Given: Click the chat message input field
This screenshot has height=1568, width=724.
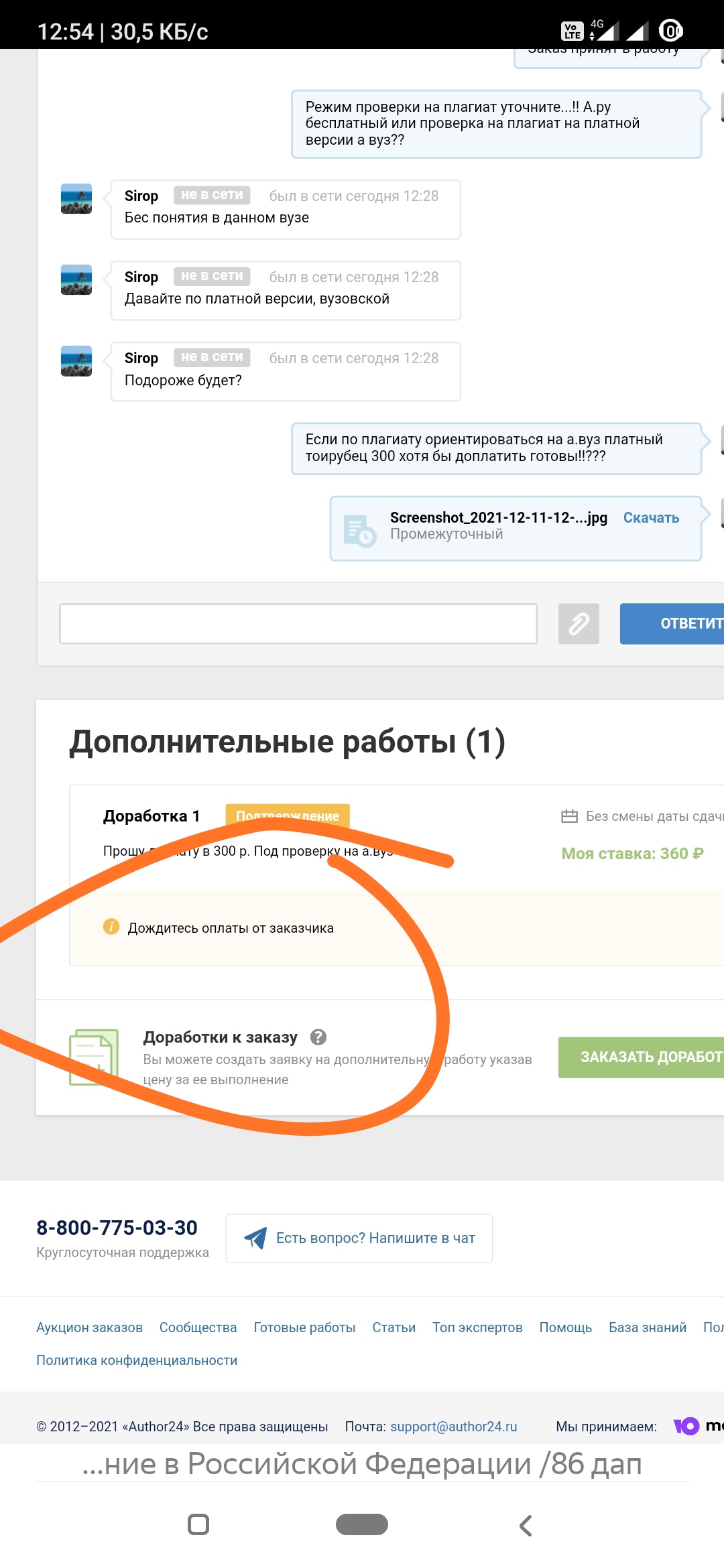Looking at the screenshot, I should click(x=298, y=624).
